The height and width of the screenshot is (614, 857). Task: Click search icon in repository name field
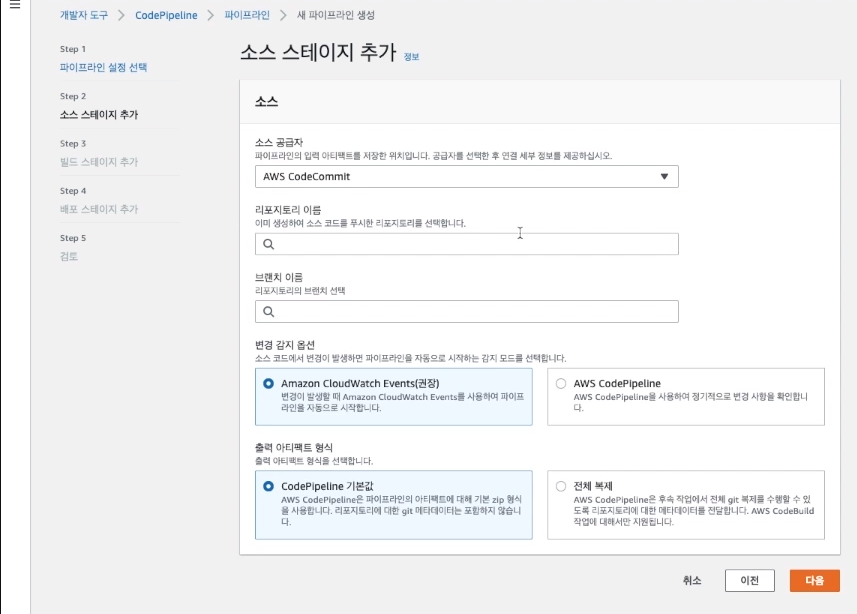click(268, 244)
